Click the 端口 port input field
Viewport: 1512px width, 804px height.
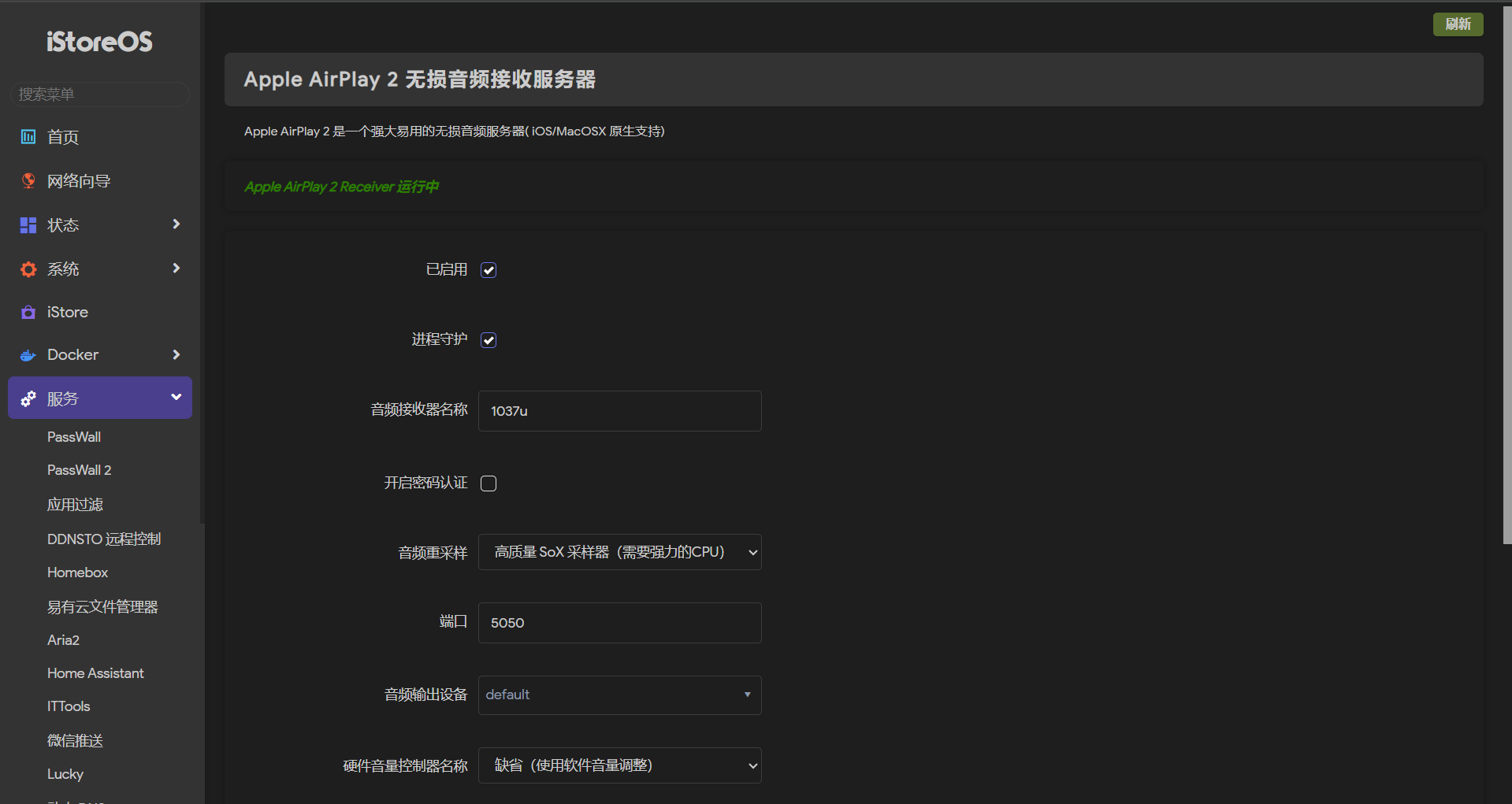620,623
